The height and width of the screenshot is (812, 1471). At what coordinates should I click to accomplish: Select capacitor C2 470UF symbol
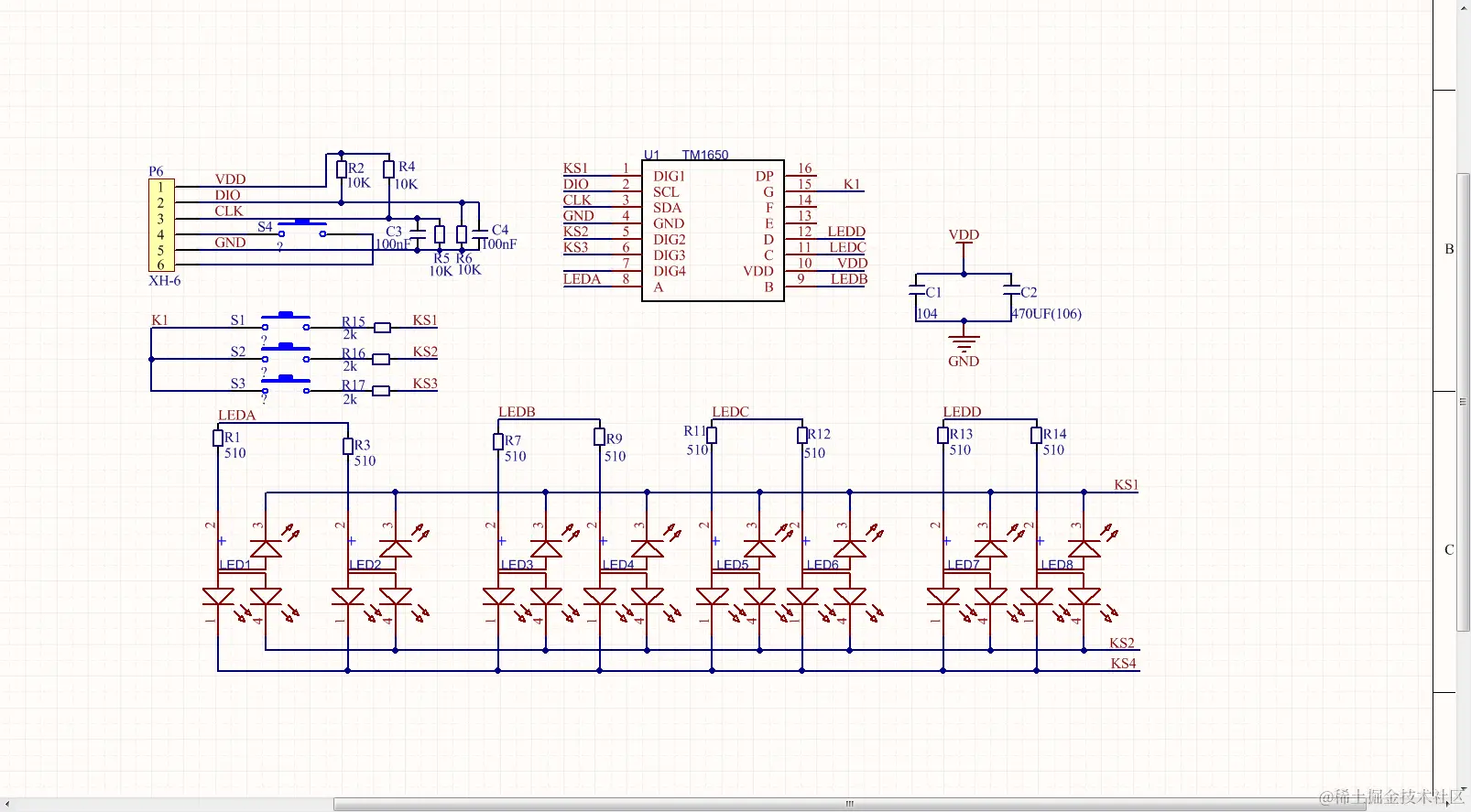(x=1011, y=289)
